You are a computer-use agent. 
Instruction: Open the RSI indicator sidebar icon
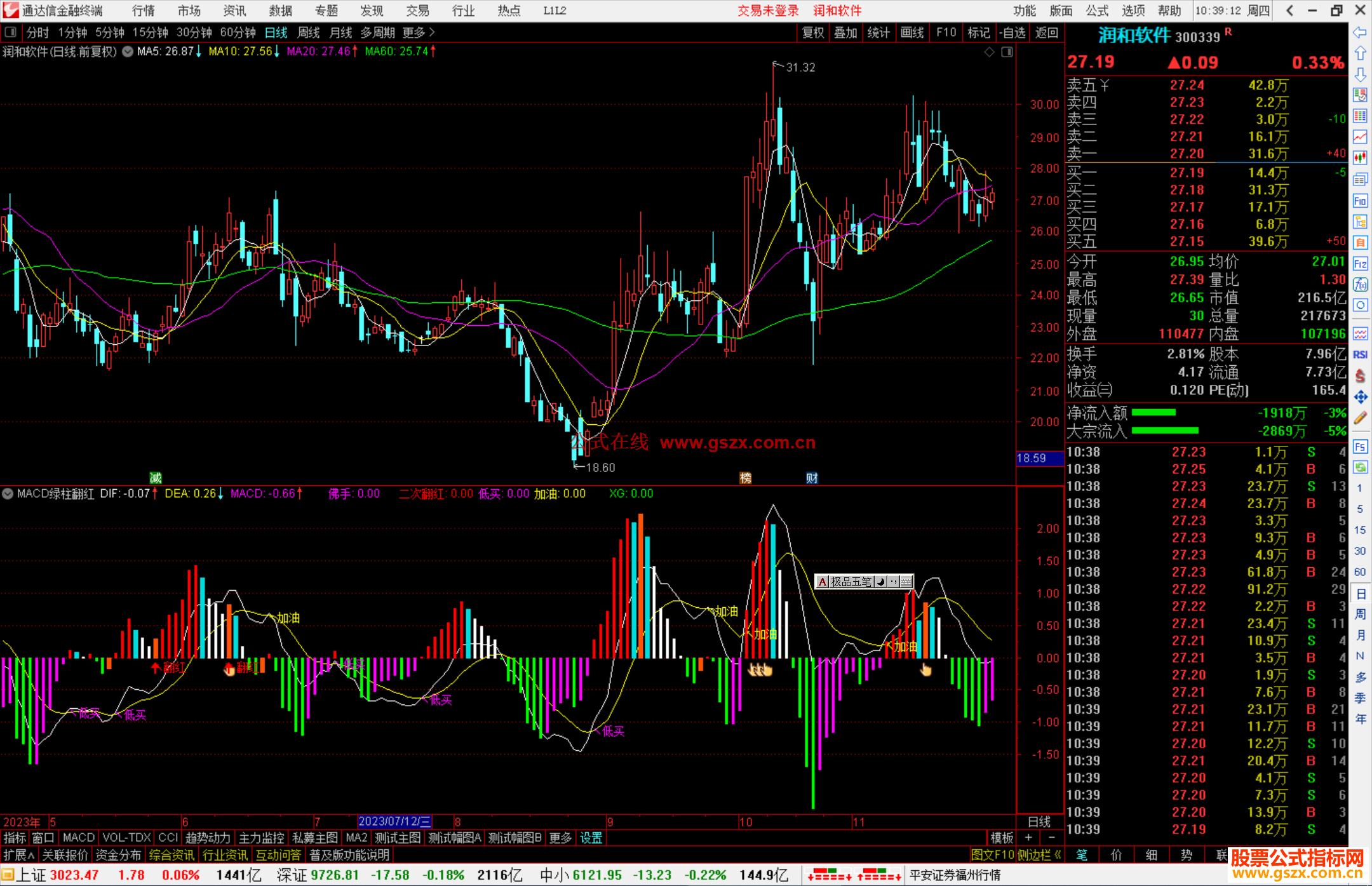coord(1360,354)
